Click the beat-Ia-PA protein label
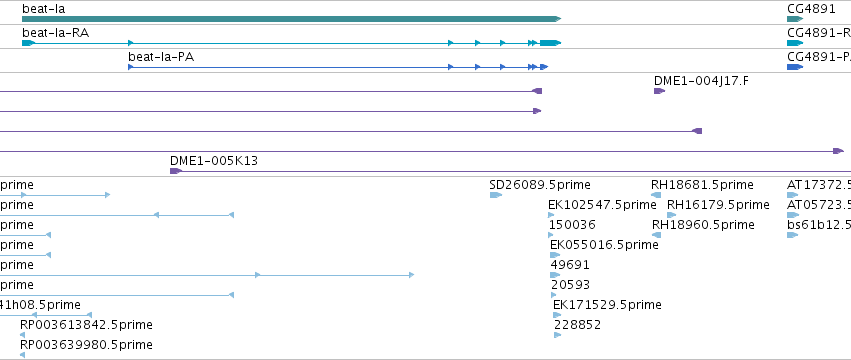Image resolution: width=851 pixels, height=360 pixels. (161, 56)
